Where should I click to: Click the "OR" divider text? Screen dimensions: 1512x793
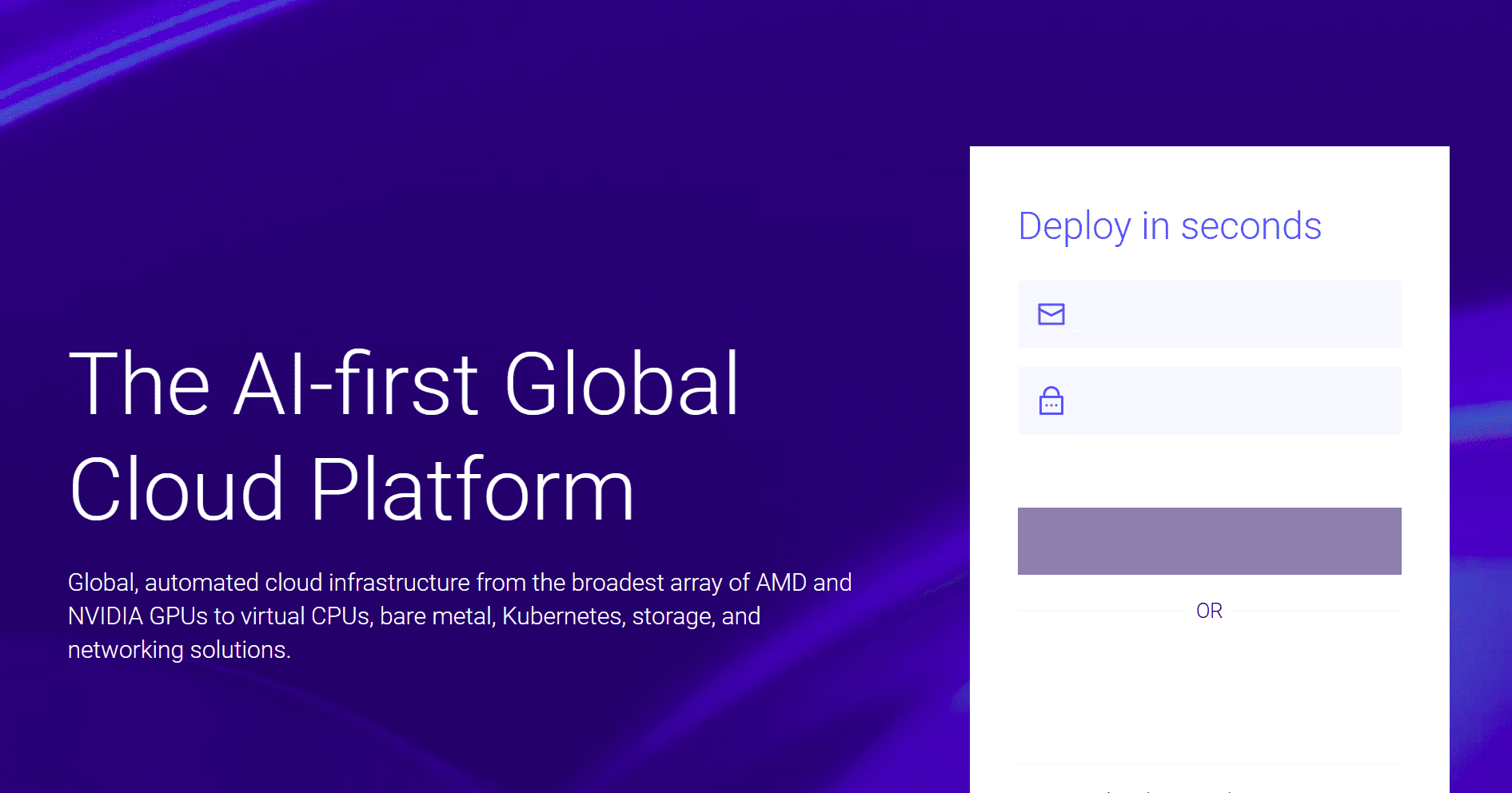[x=1209, y=611]
